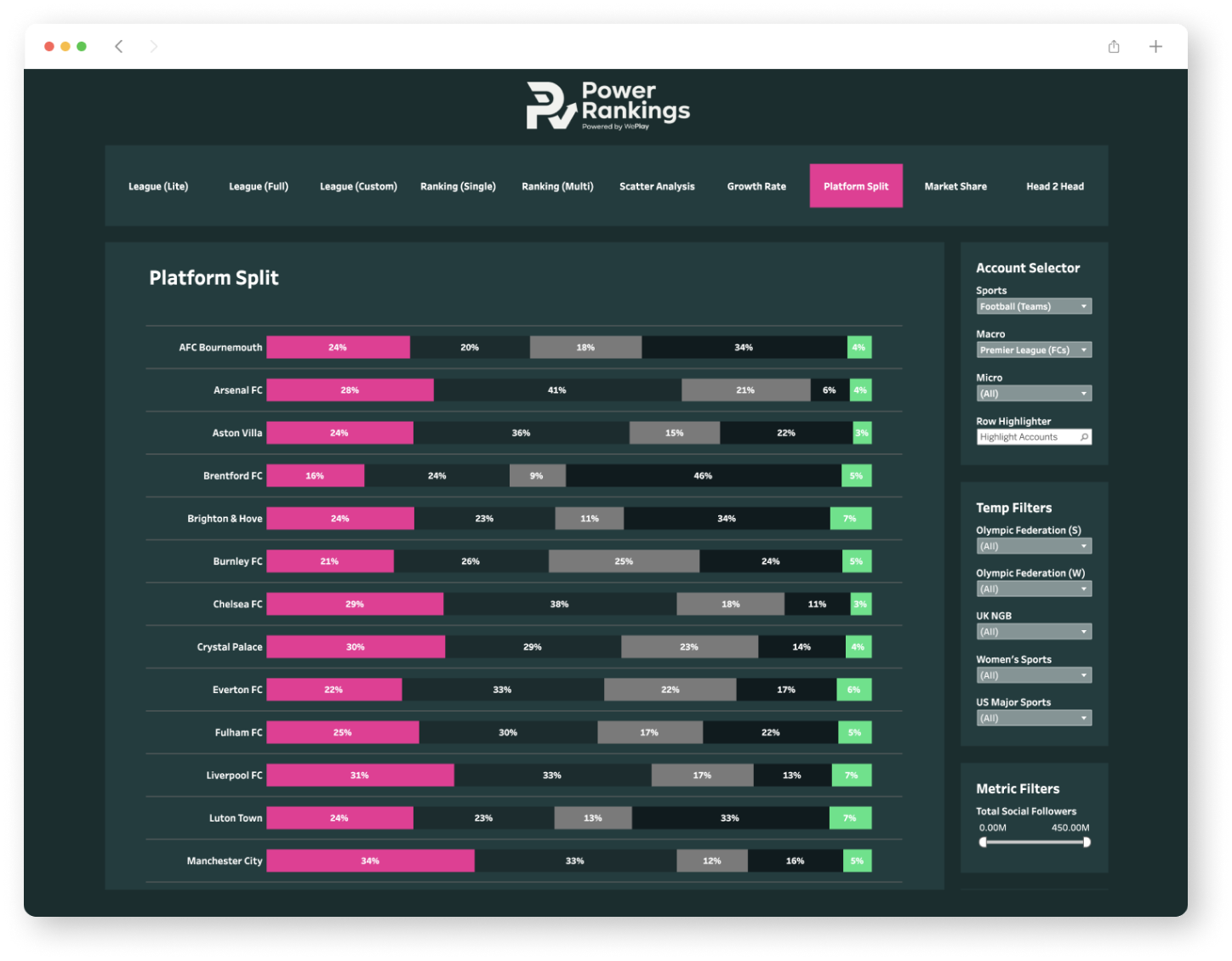This screenshot has height=961, width=1232.
Task: Click the Manchester City row label
Action: click(x=225, y=861)
